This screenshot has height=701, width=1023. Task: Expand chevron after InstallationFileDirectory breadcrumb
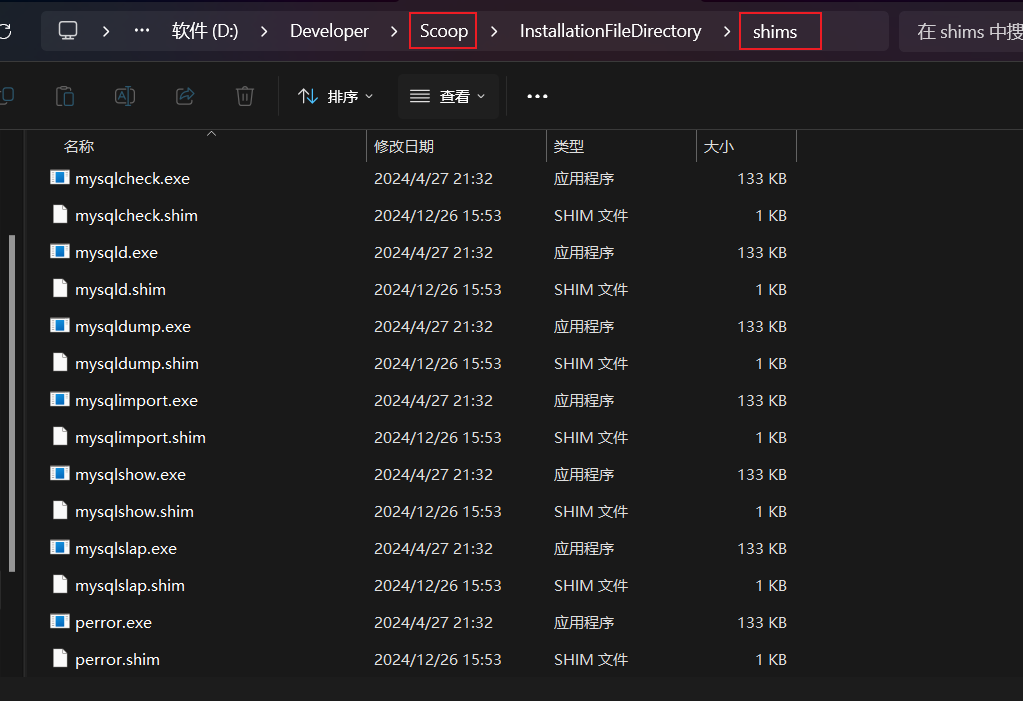tap(727, 31)
